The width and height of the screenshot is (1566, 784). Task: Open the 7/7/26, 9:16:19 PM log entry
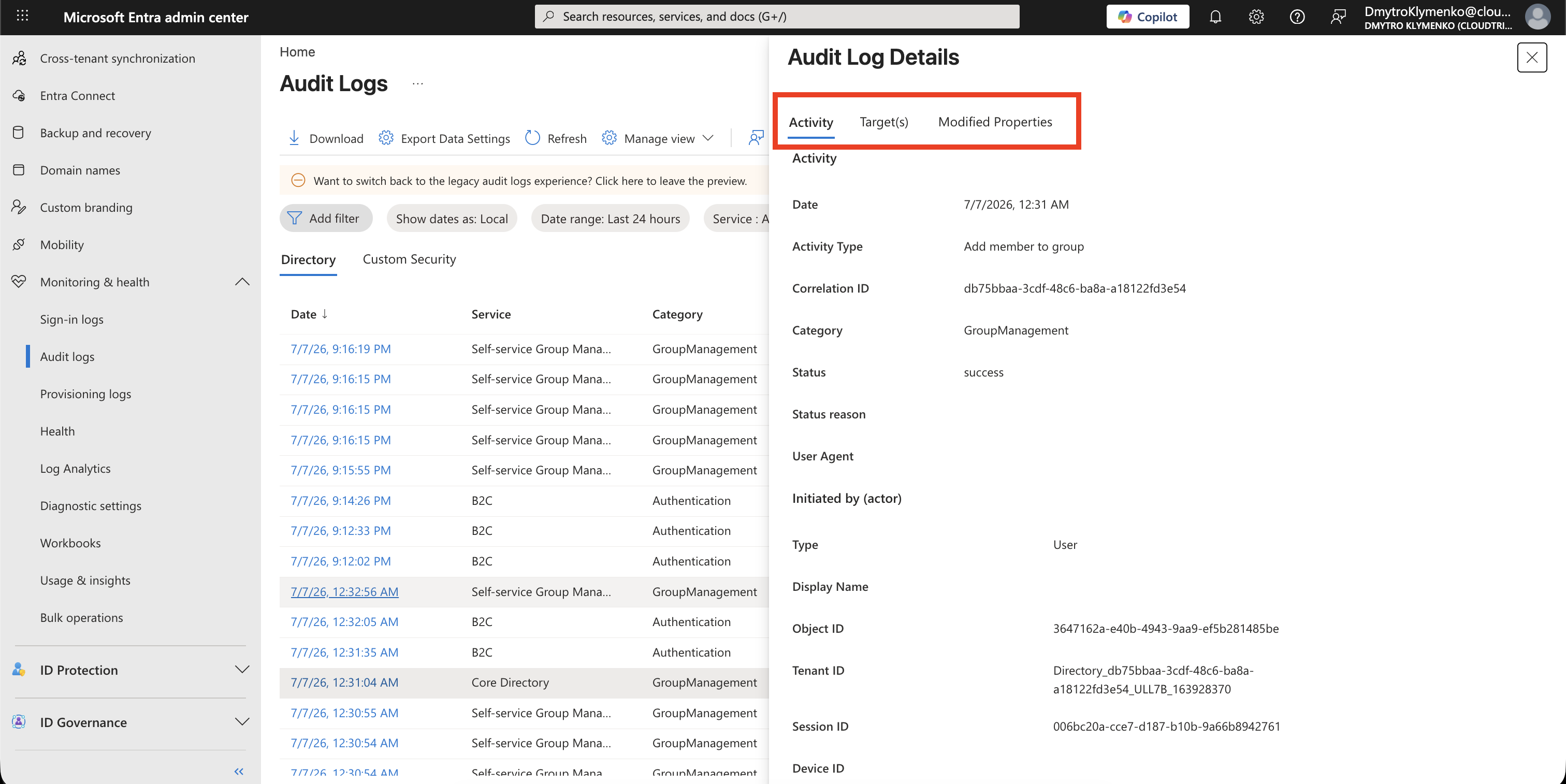point(340,349)
